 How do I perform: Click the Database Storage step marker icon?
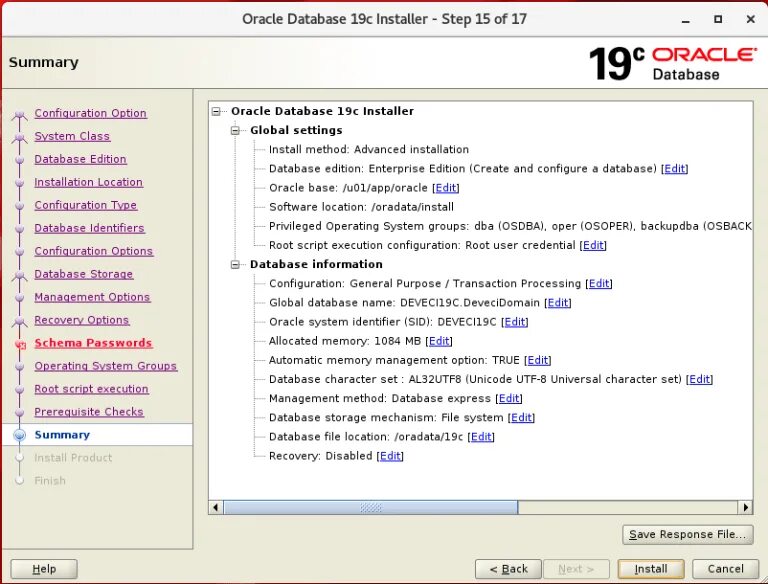click(x=20, y=276)
